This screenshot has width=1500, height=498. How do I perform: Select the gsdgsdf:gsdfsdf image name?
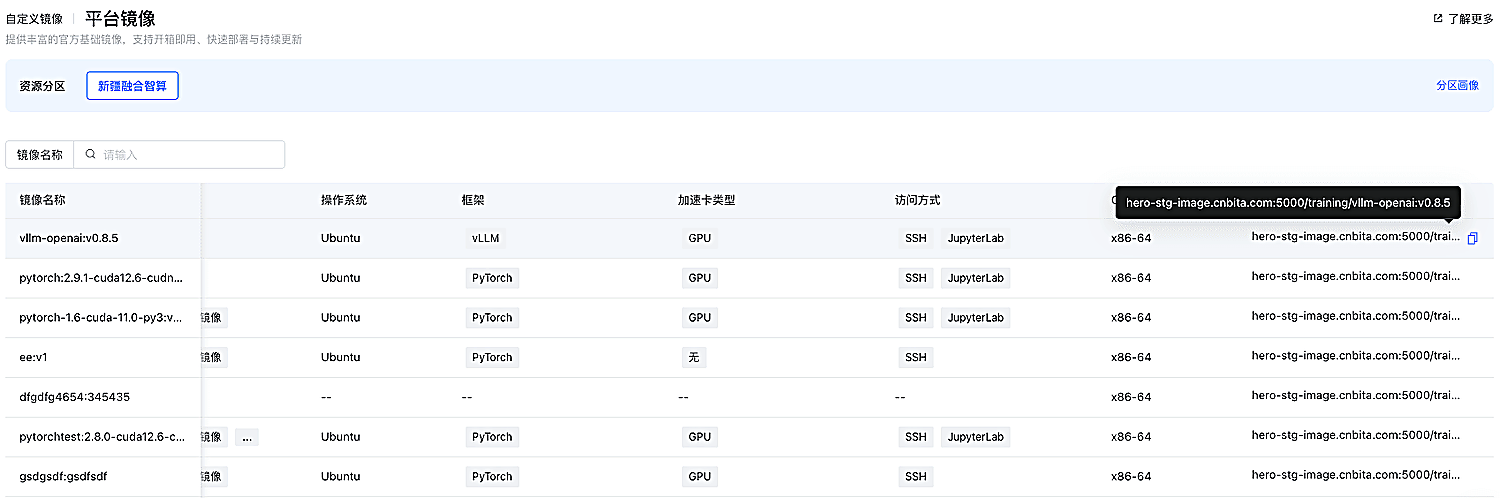click(x=63, y=477)
